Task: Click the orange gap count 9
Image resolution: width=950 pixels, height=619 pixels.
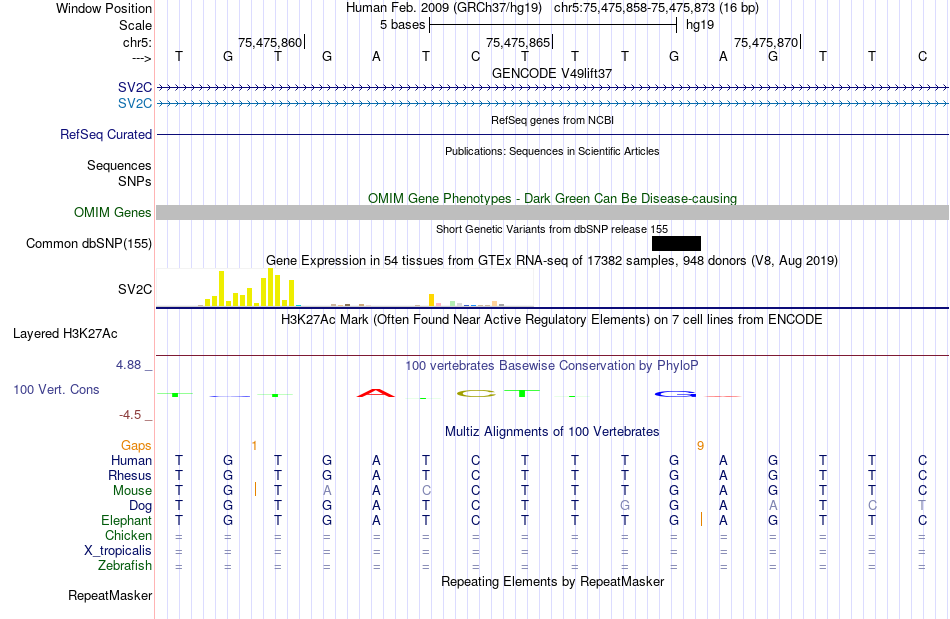Action: pyautogui.click(x=700, y=446)
